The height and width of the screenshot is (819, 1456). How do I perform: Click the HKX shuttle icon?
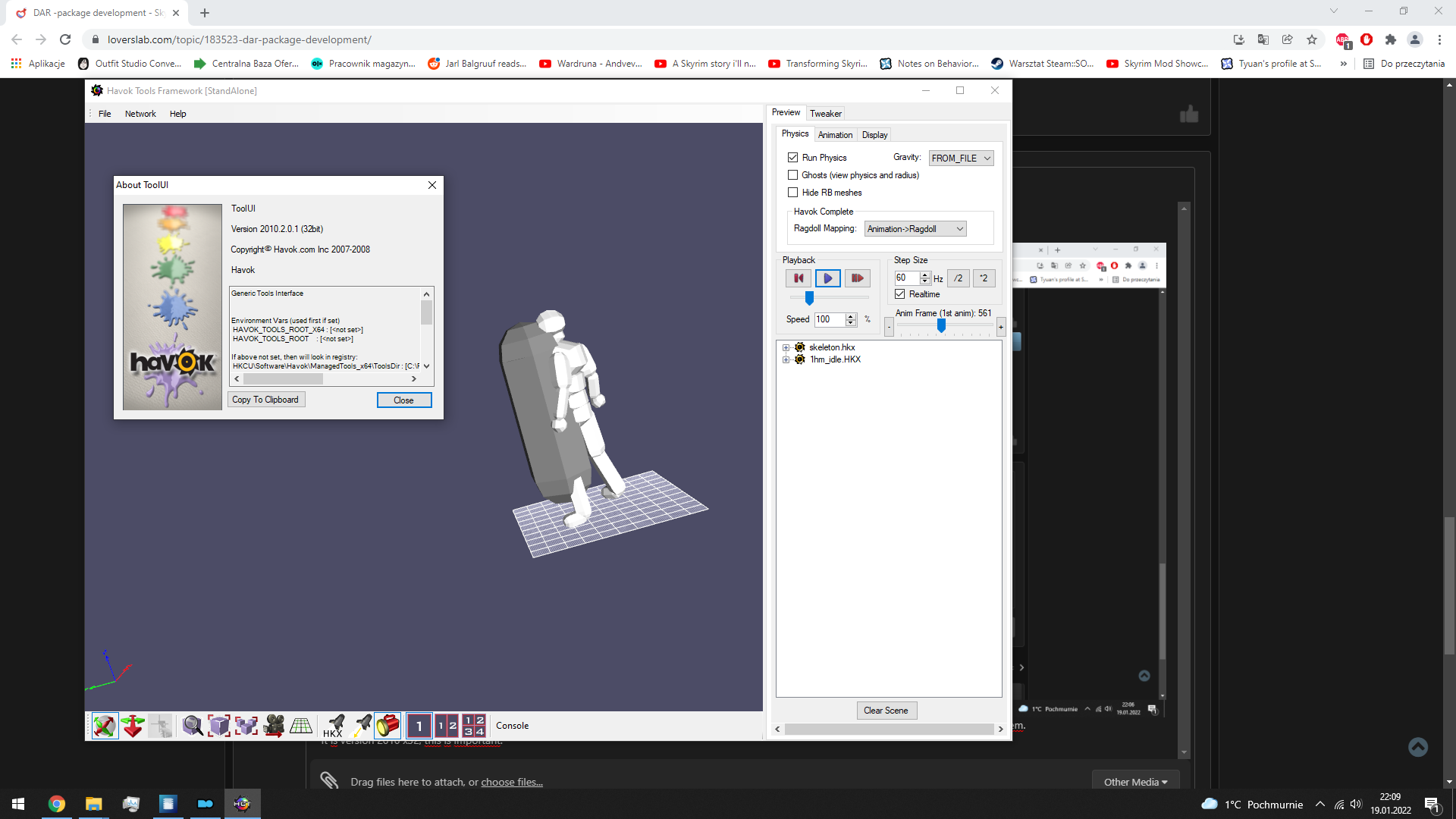334,726
